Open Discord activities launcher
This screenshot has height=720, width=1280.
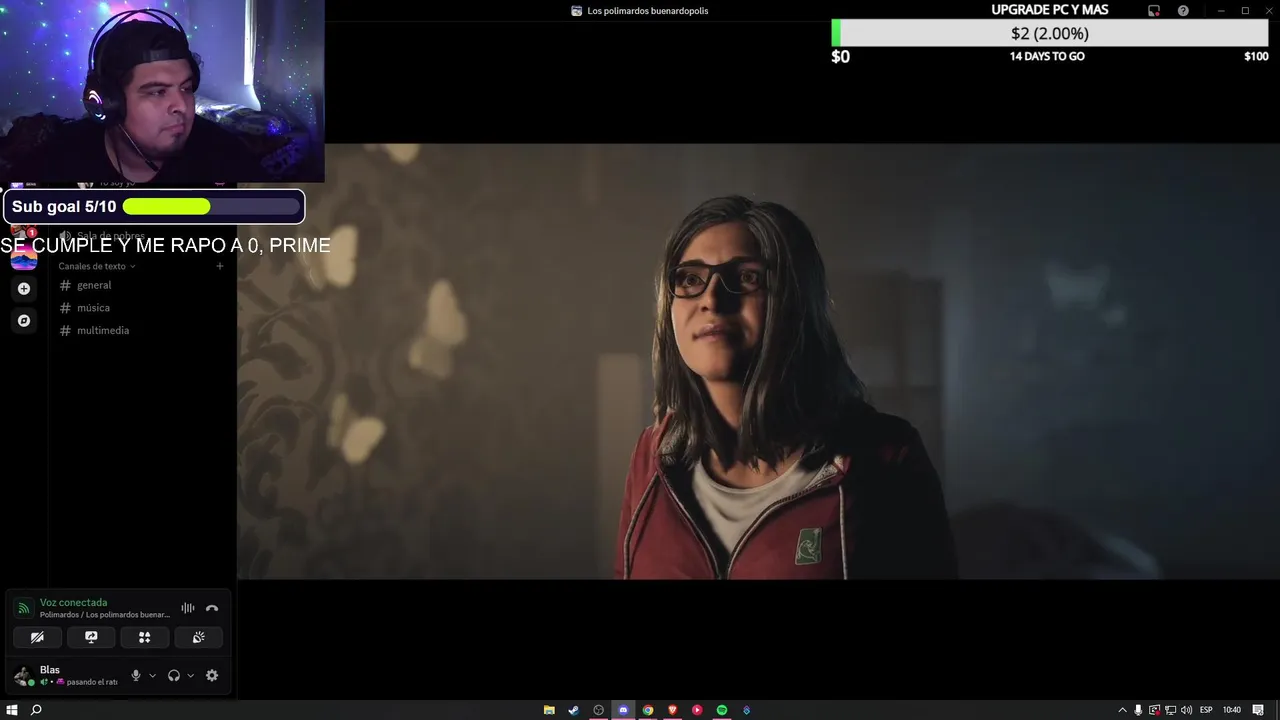click(x=144, y=637)
